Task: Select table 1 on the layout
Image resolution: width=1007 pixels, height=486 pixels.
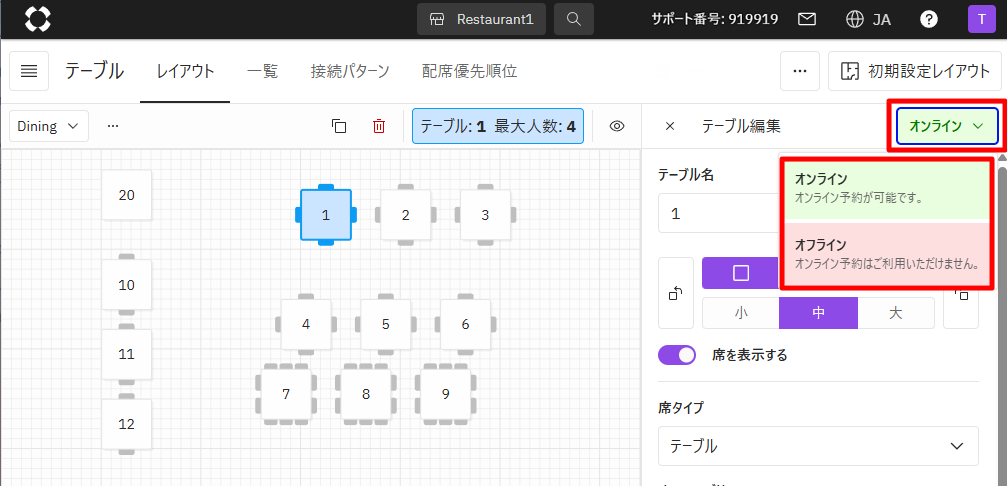Action: pos(326,215)
